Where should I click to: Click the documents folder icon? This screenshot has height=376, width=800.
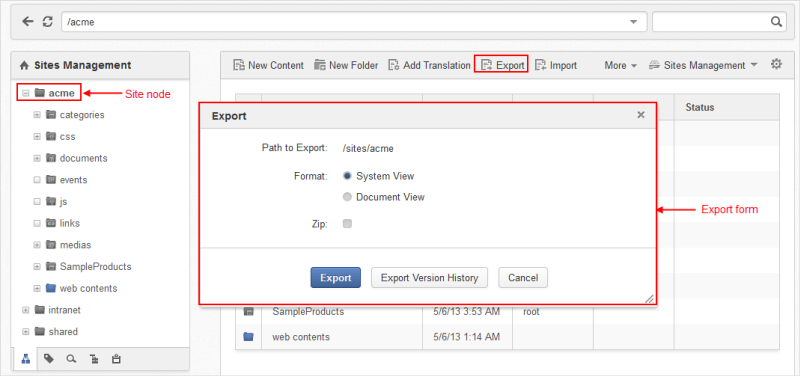(x=51, y=158)
